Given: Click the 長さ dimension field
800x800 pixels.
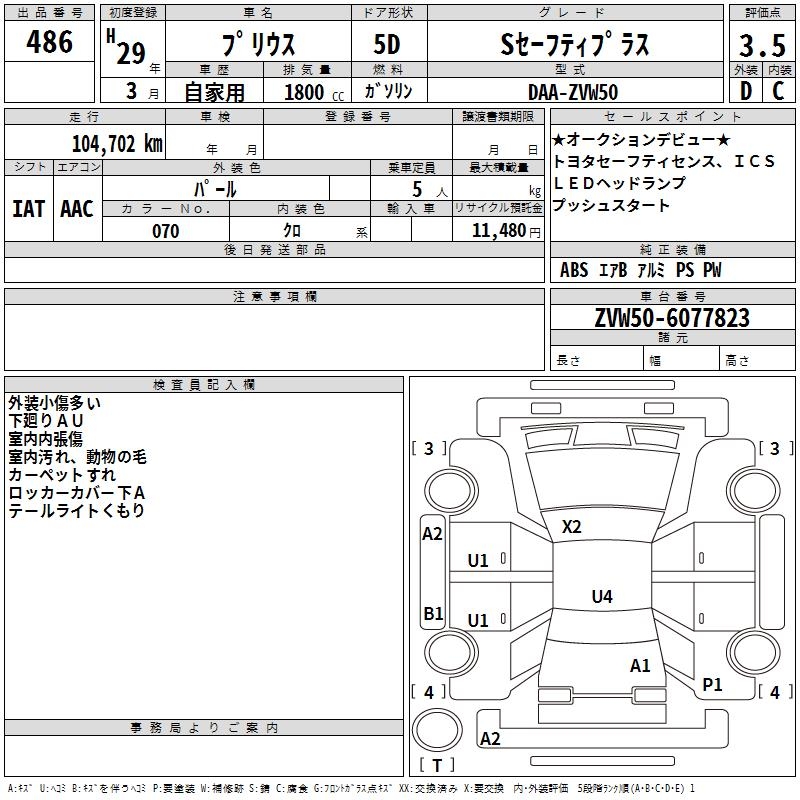Looking at the screenshot, I should [x=597, y=360].
